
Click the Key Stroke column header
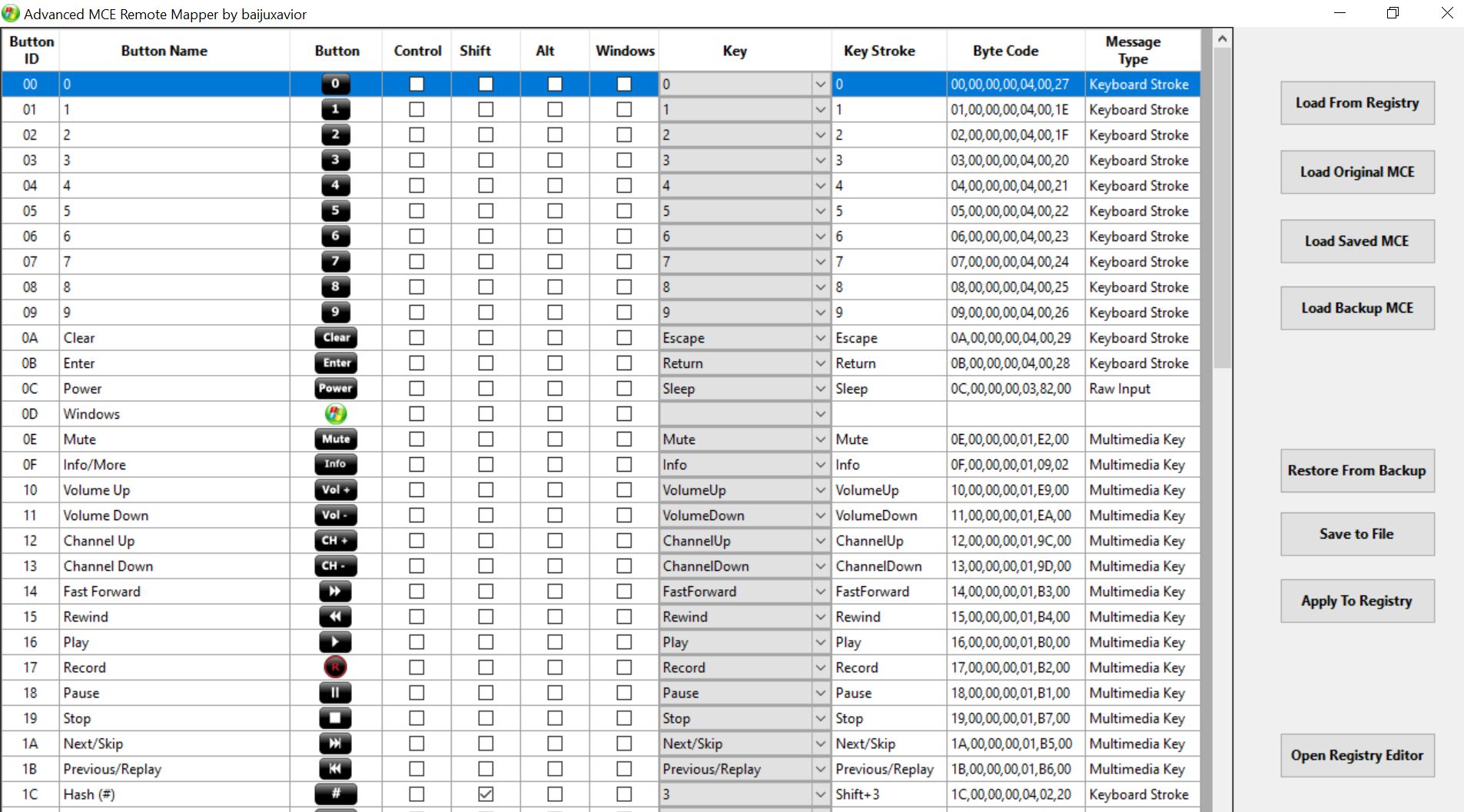(x=889, y=51)
